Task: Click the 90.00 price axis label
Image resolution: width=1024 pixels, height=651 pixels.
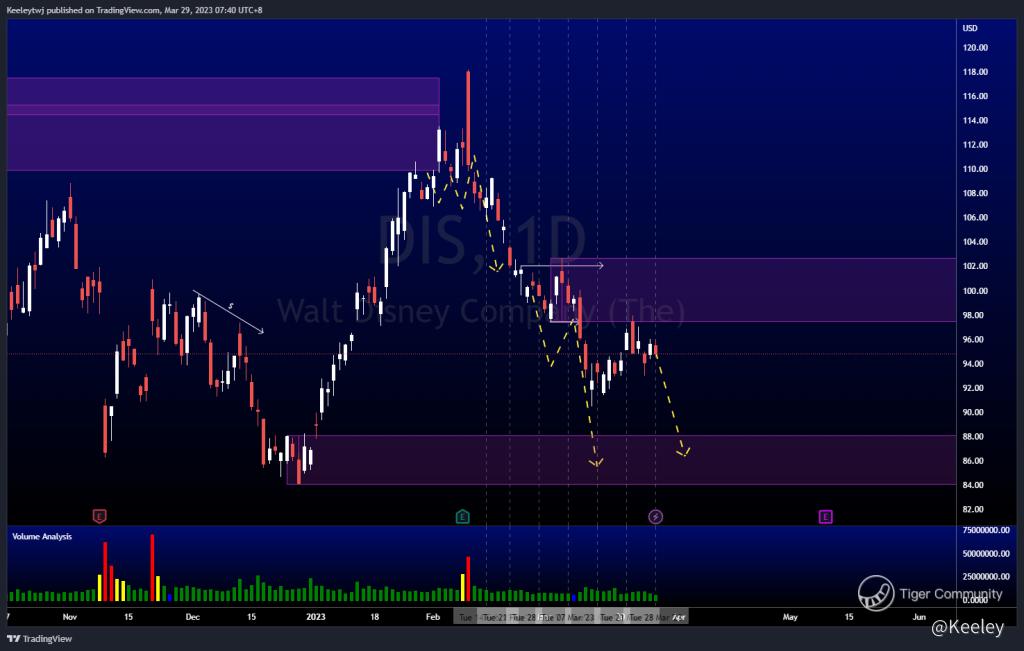Action: [x=973, y=412]
